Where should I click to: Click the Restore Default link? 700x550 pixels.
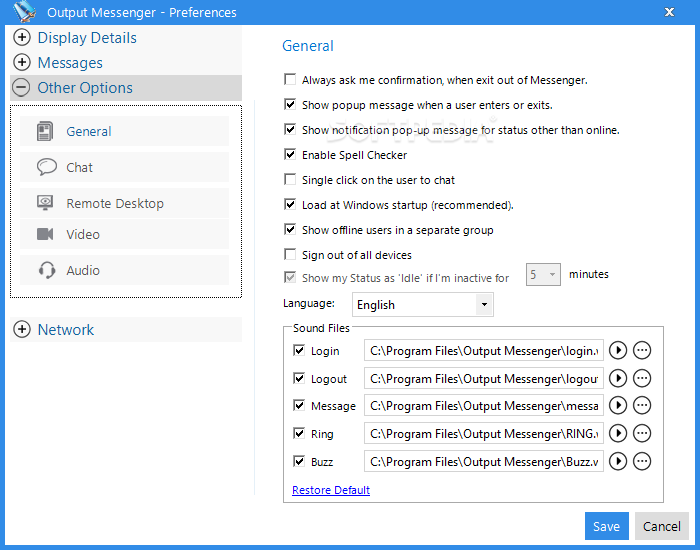[x=331, y=490]
